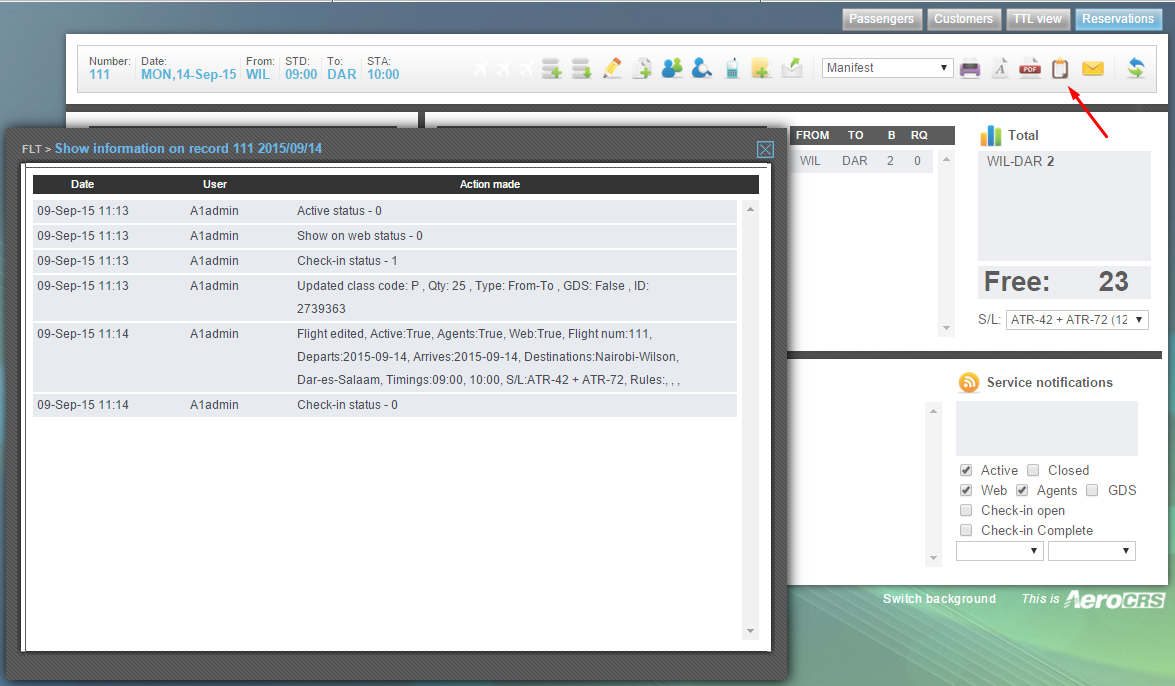Switch to the Passengers tab
Screen dimensions: 1175x686
[x=881, y=19]
